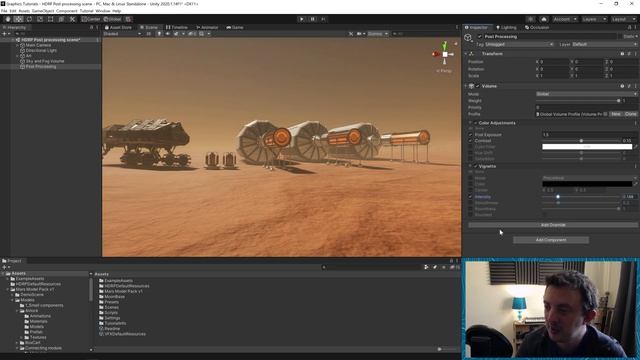Click Clone volume profile button
The height and width of the screenshot is (360, 640).
click(631, 114)
